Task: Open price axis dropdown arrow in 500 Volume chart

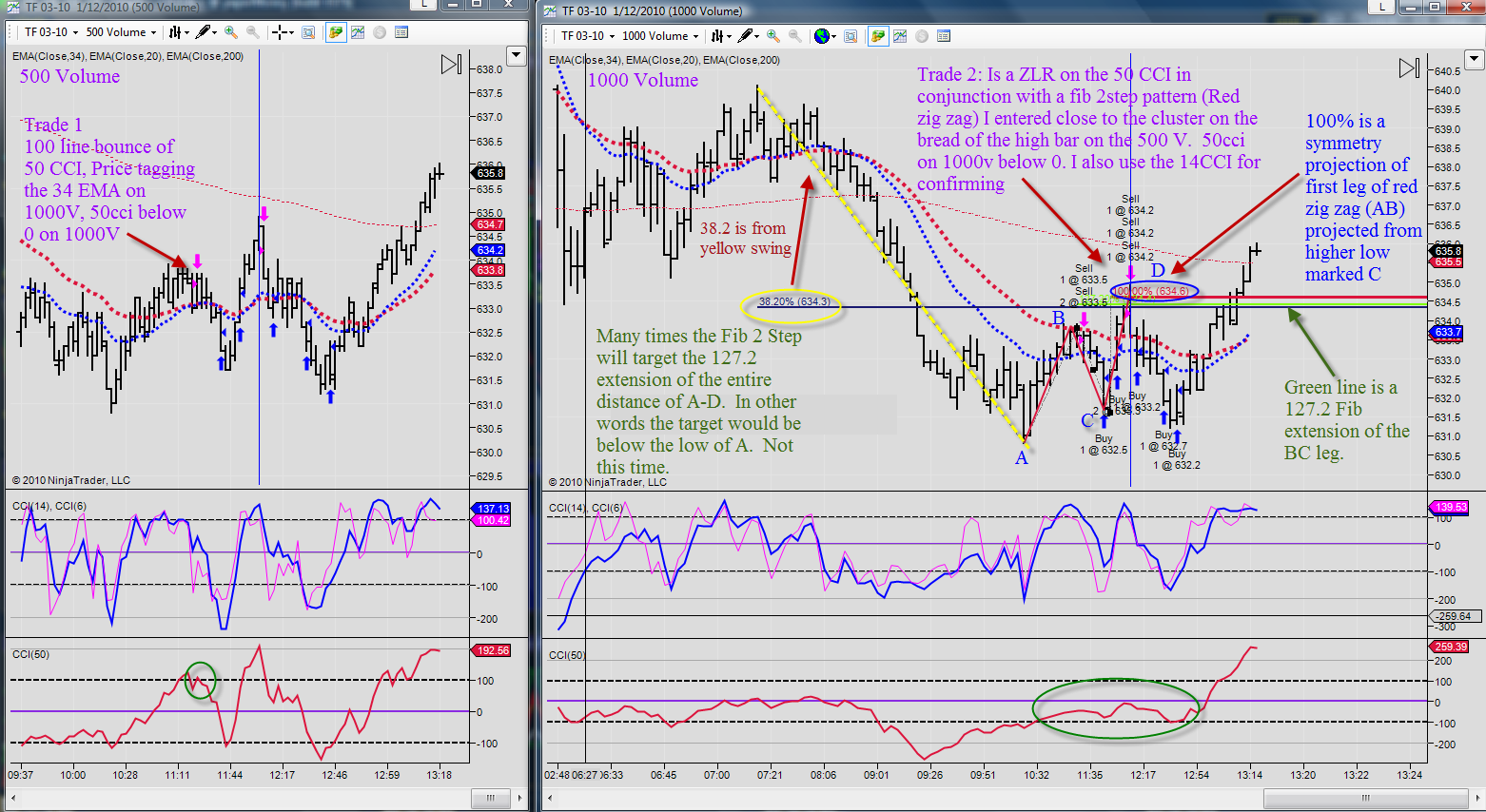Action: click(x=516, y=55)
